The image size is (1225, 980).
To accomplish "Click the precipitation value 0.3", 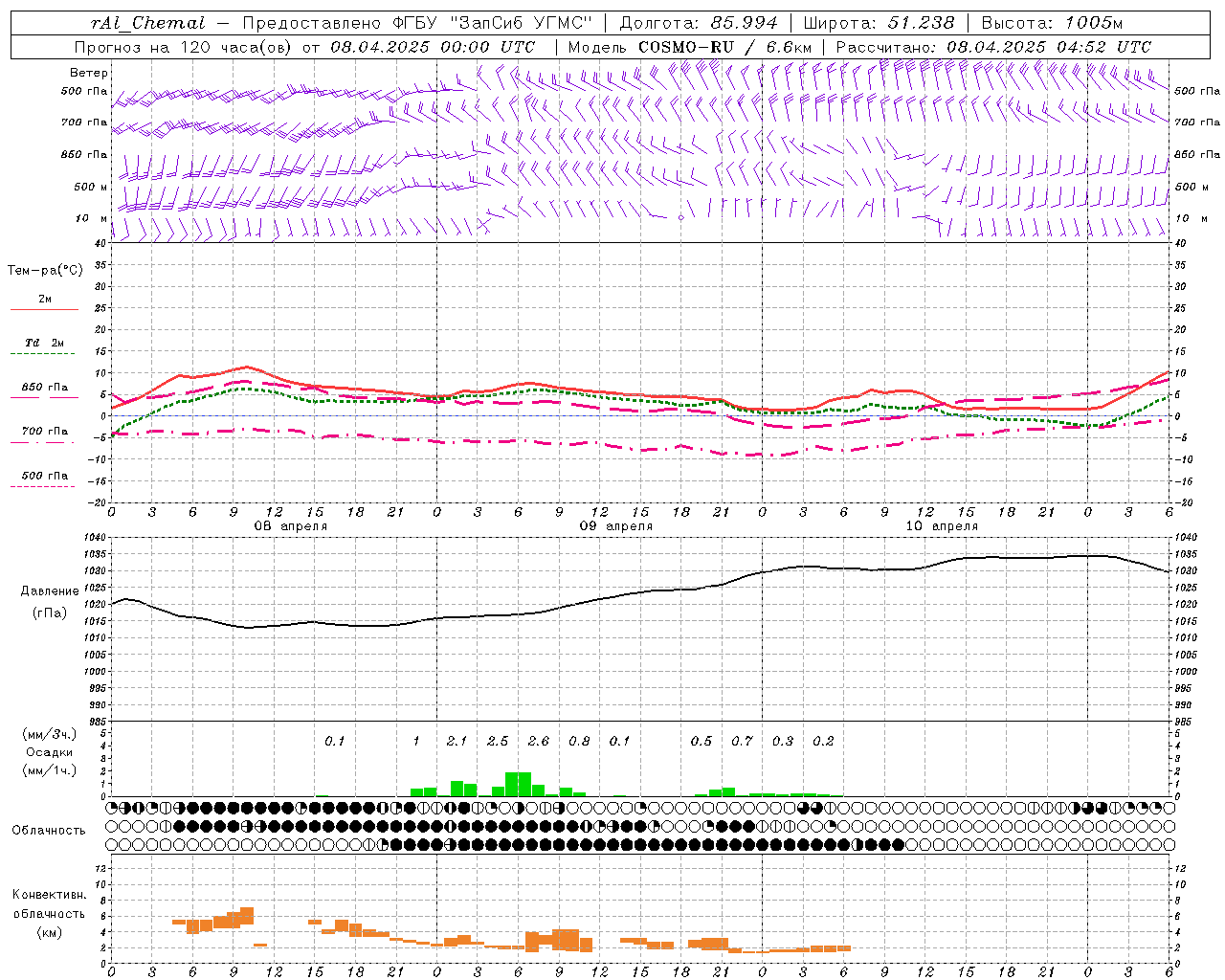I will pyautogui.click(x=783, y=742).
